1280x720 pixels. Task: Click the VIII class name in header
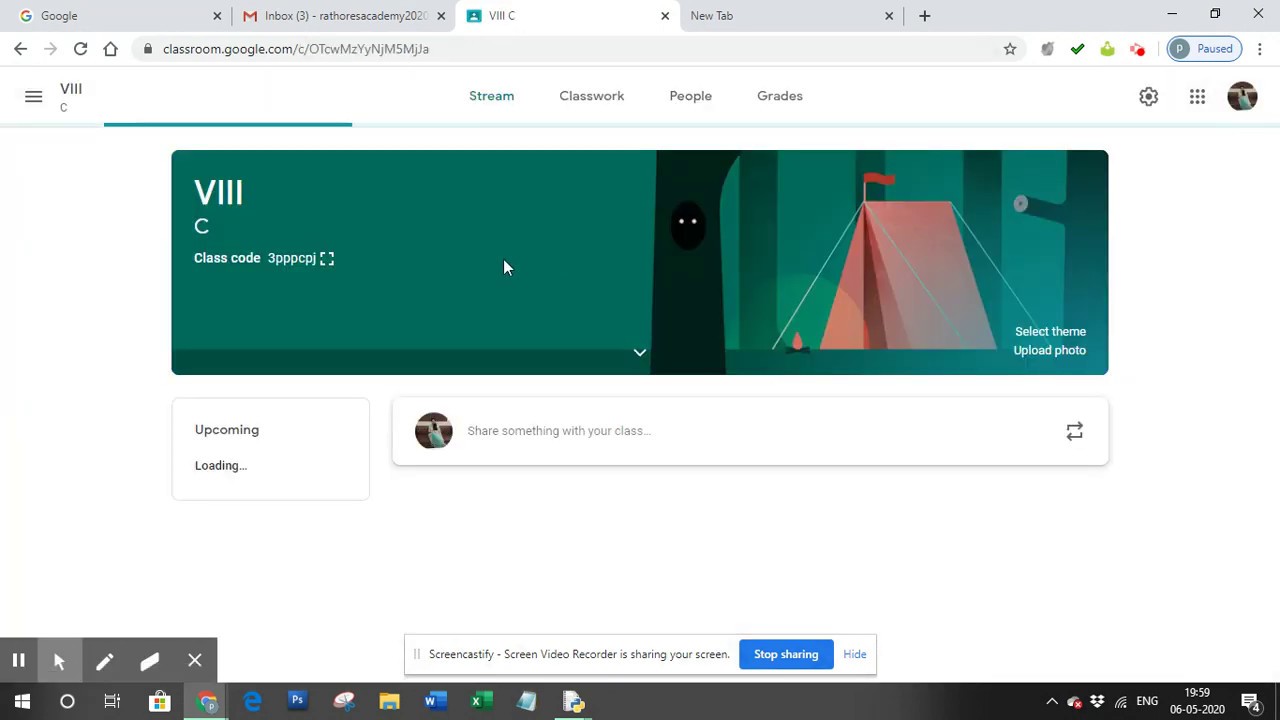pyautogui.click(x=71, y=89)
